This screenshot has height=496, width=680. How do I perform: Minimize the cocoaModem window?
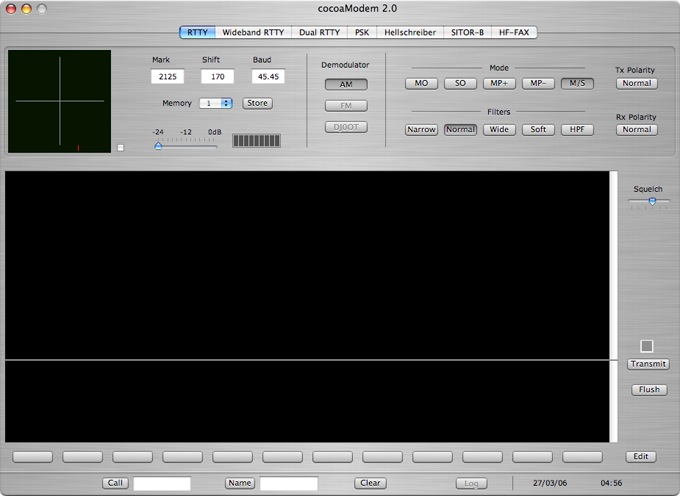click(x=26, y=9)
